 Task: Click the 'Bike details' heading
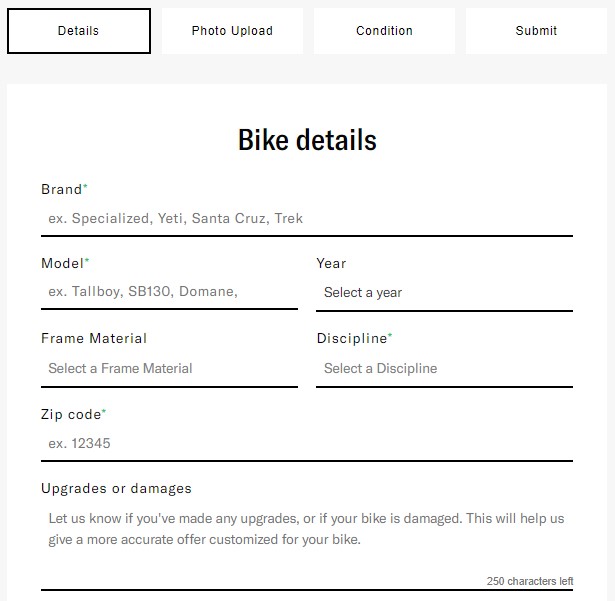coord(307,139)
